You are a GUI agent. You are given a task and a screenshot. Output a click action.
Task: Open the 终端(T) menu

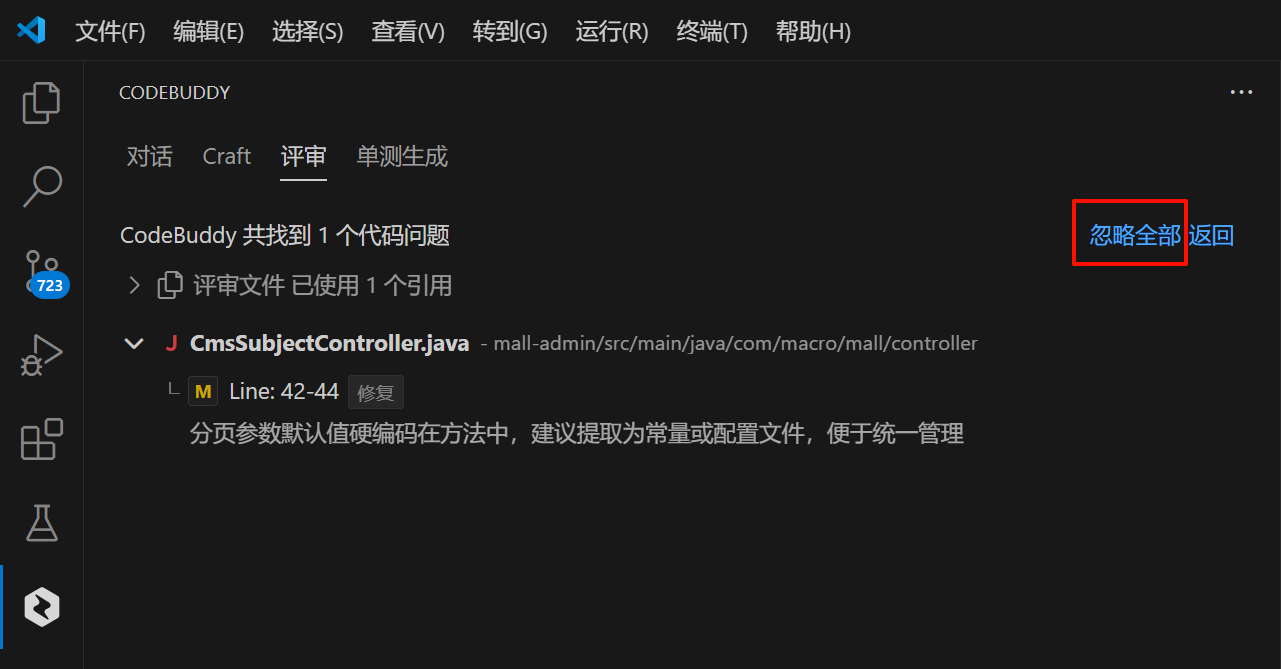click(x=712, y=31)
